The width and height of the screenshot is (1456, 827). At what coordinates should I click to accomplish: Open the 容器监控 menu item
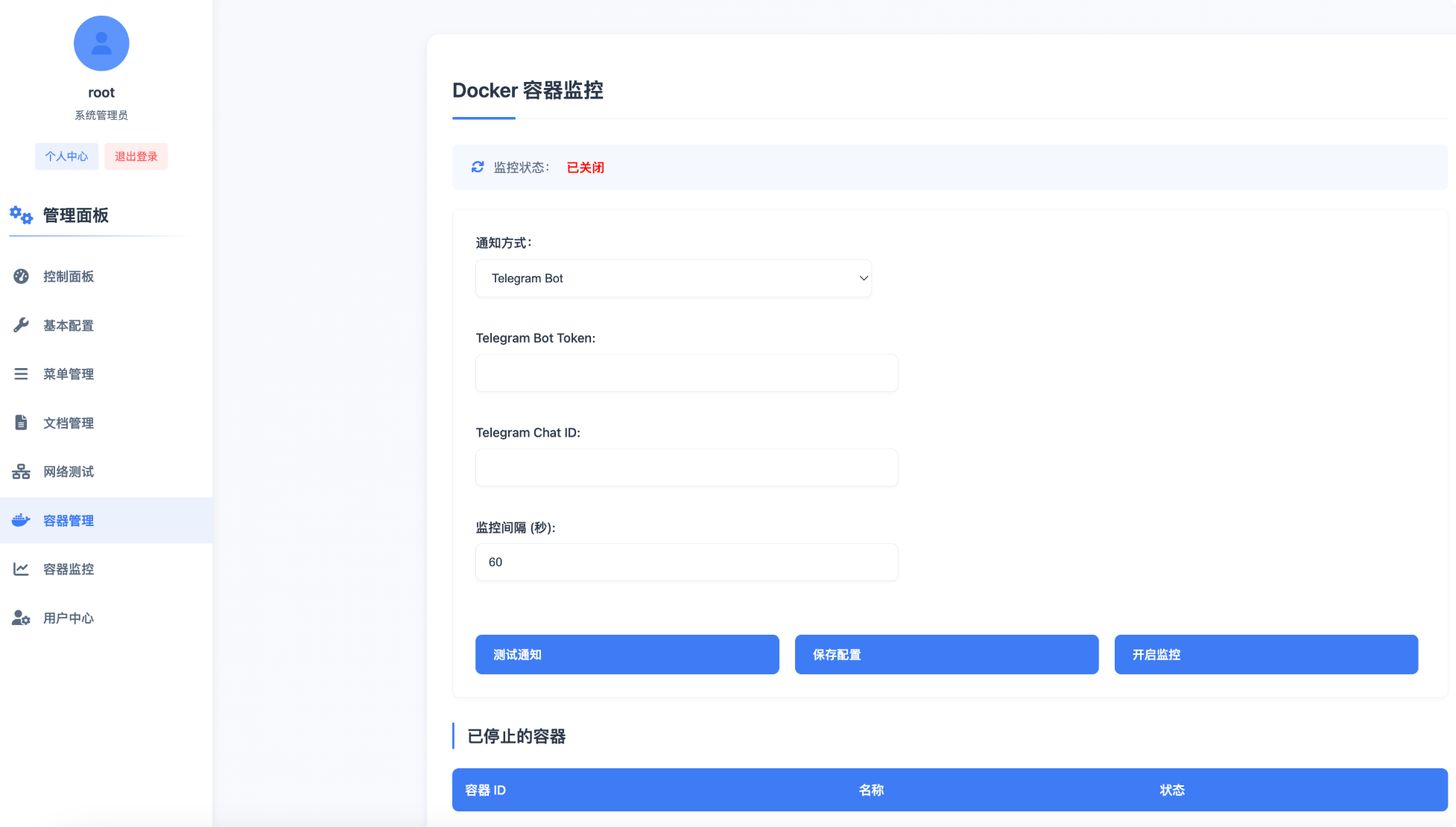69,569
